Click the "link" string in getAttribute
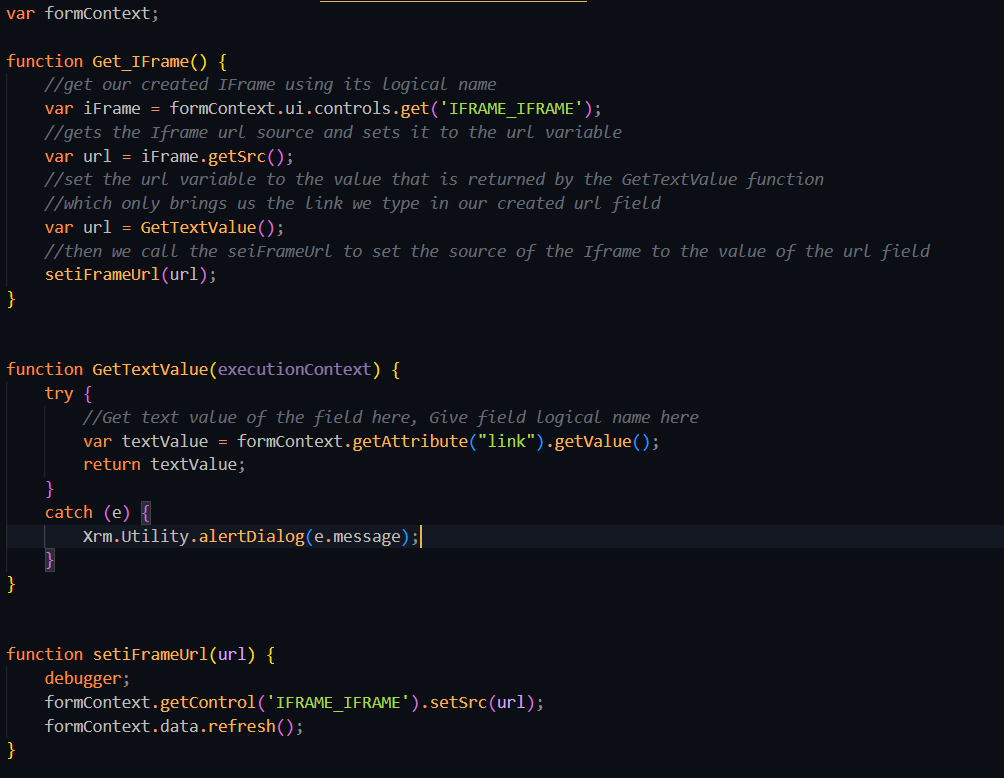 point(503,441)
